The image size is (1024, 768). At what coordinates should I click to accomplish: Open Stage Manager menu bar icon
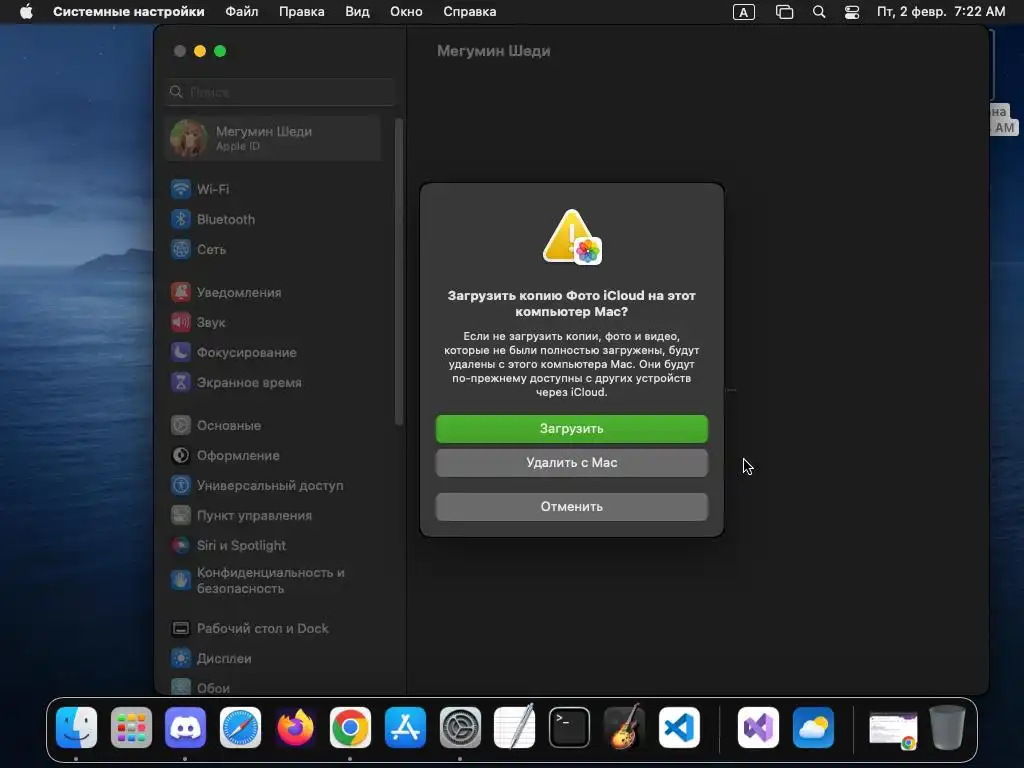pyautogui.click(x=784, y=12)
